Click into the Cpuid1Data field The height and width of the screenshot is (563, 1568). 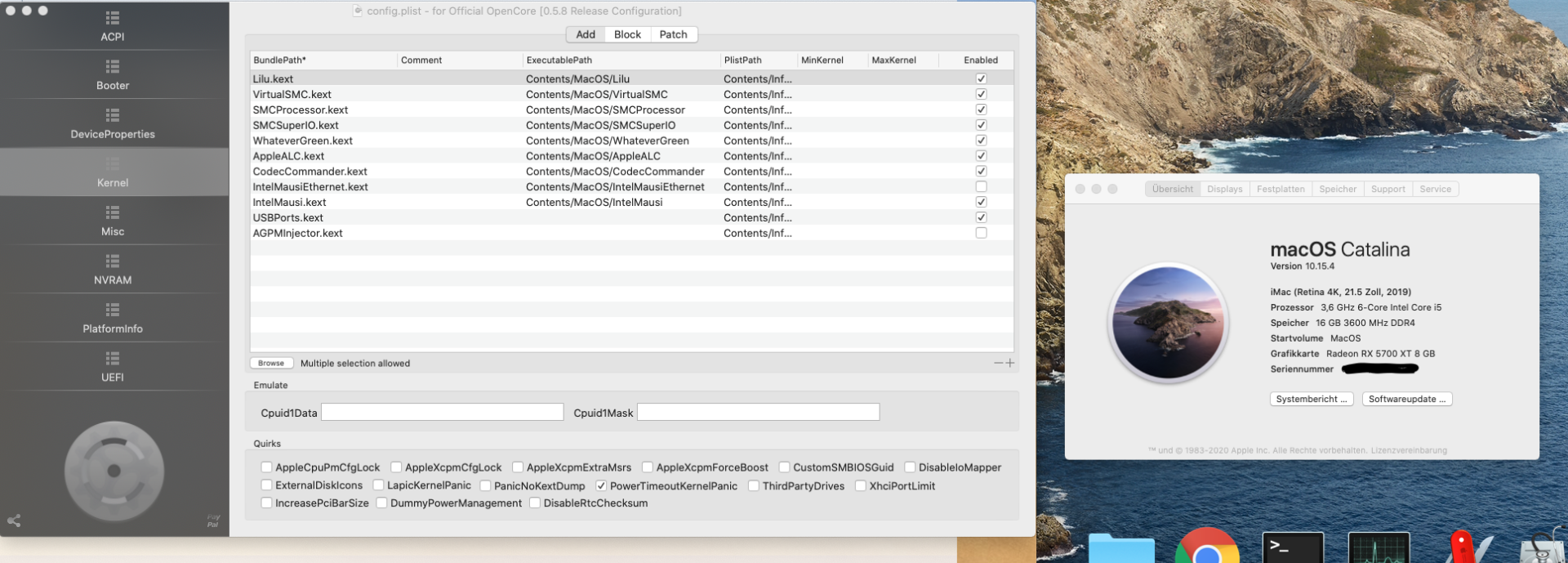click(x=443, y=412)
